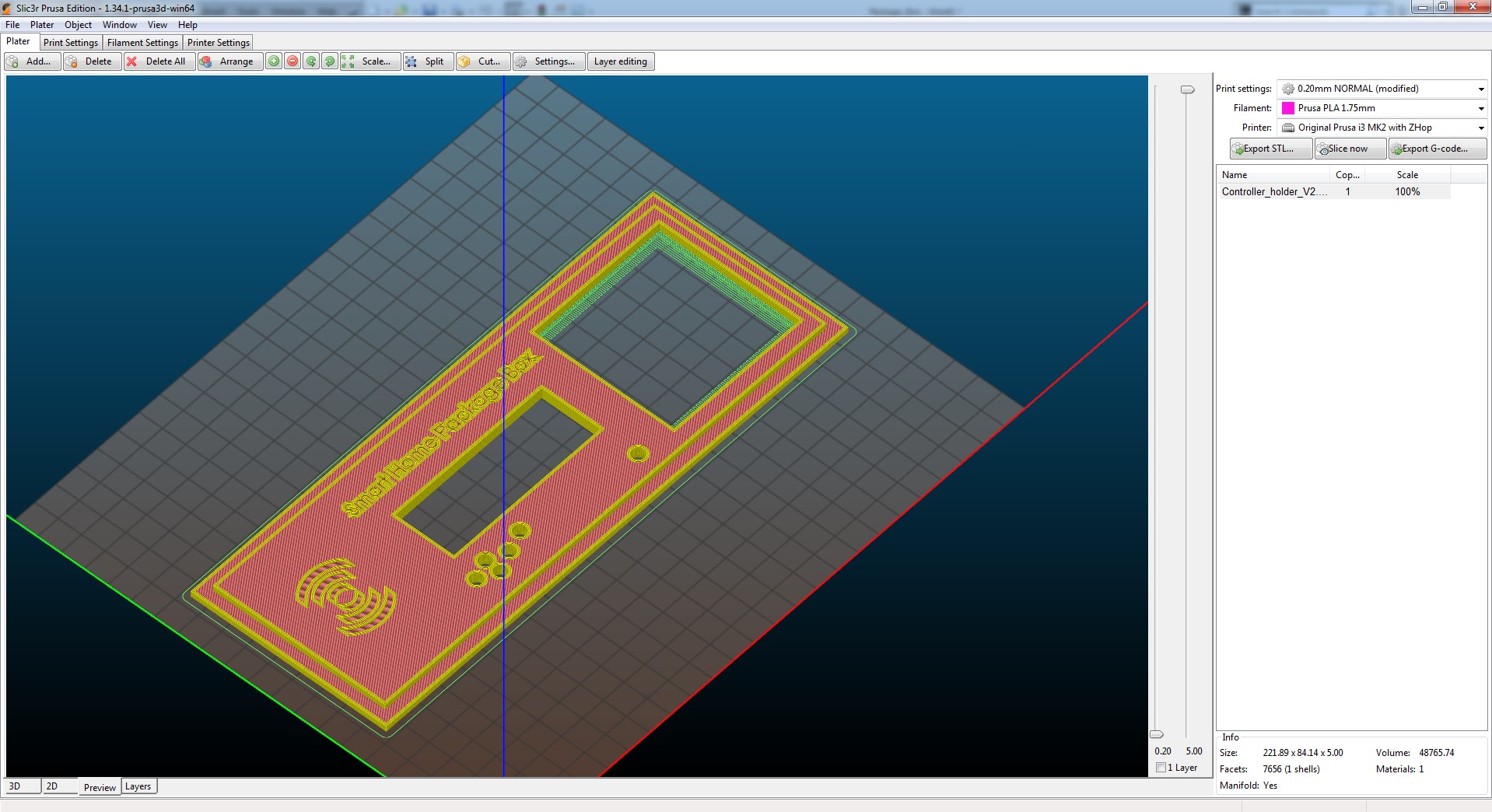
Task: Open the Print settings preset dropdown
Action: click(1382, 89)
